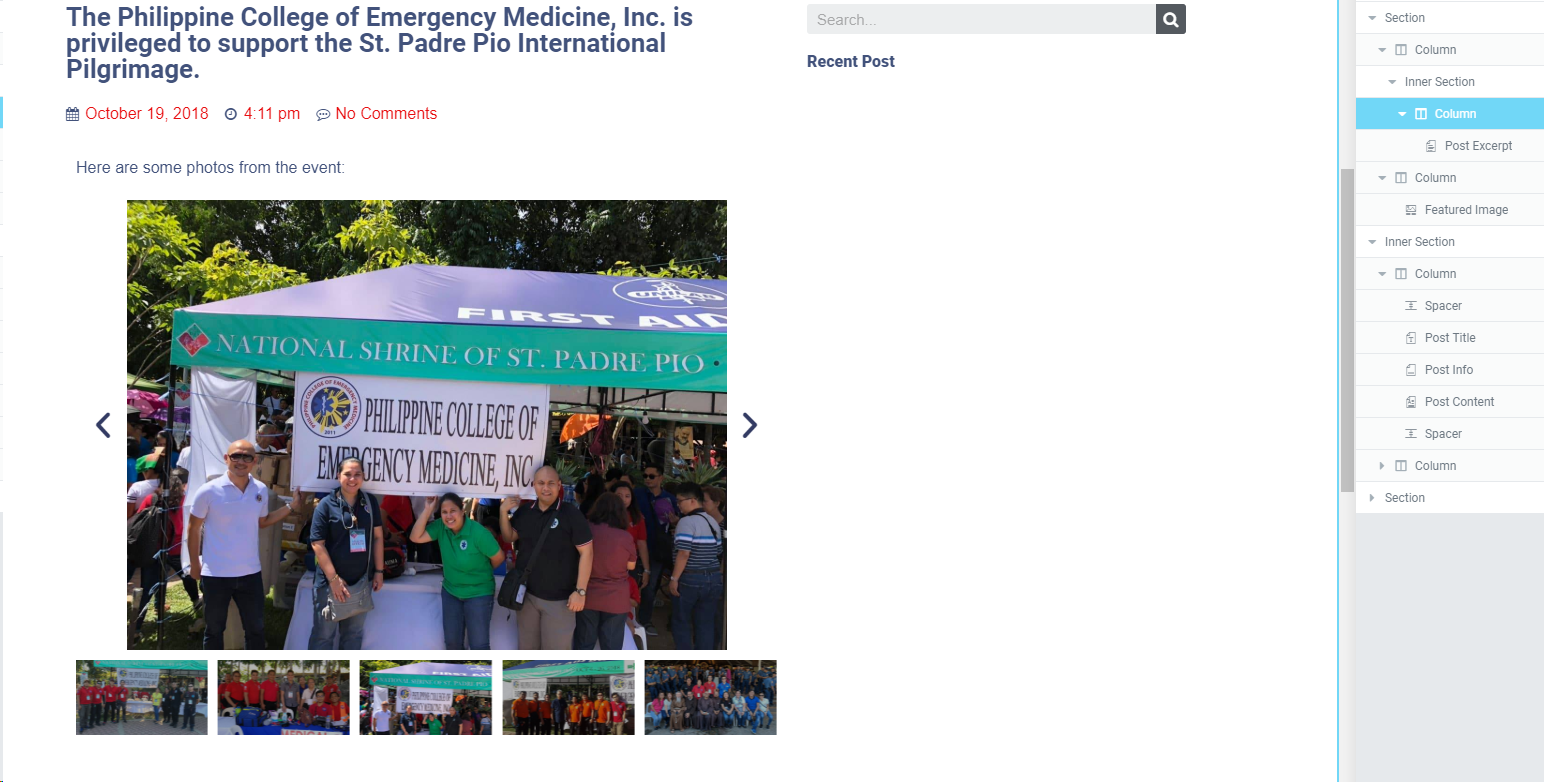Screen dimensions: 1544x782
Task: Select Post Title in the navigator
Action: 1450,338
